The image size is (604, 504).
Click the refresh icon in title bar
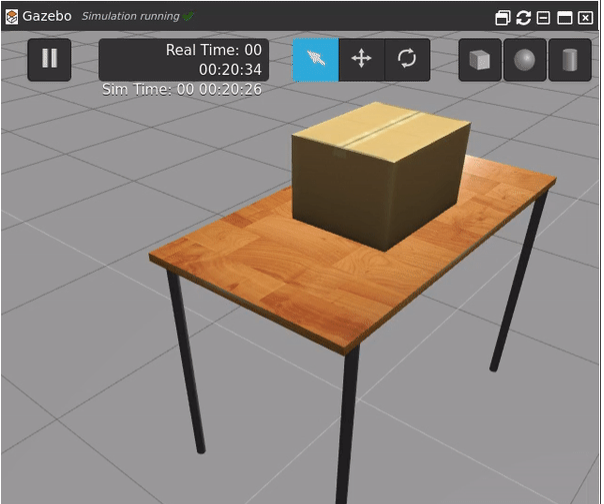523,17
